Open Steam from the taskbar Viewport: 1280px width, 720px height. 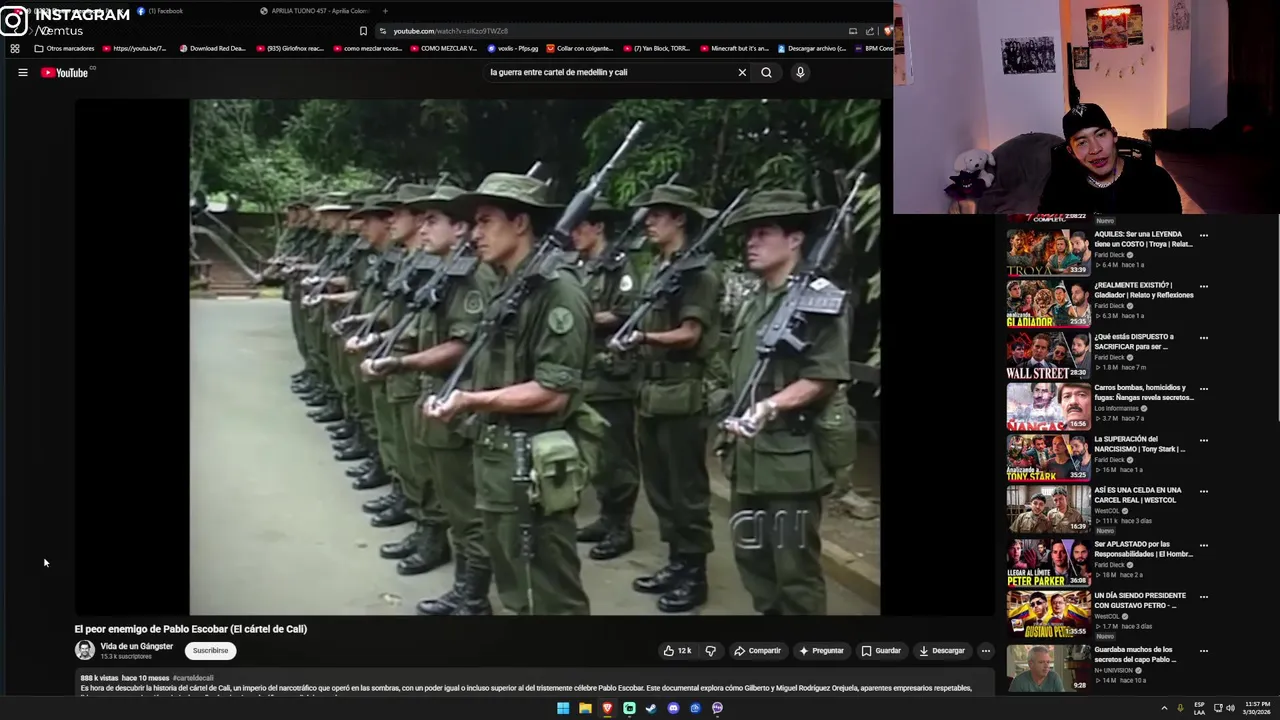tap(651, 708)
